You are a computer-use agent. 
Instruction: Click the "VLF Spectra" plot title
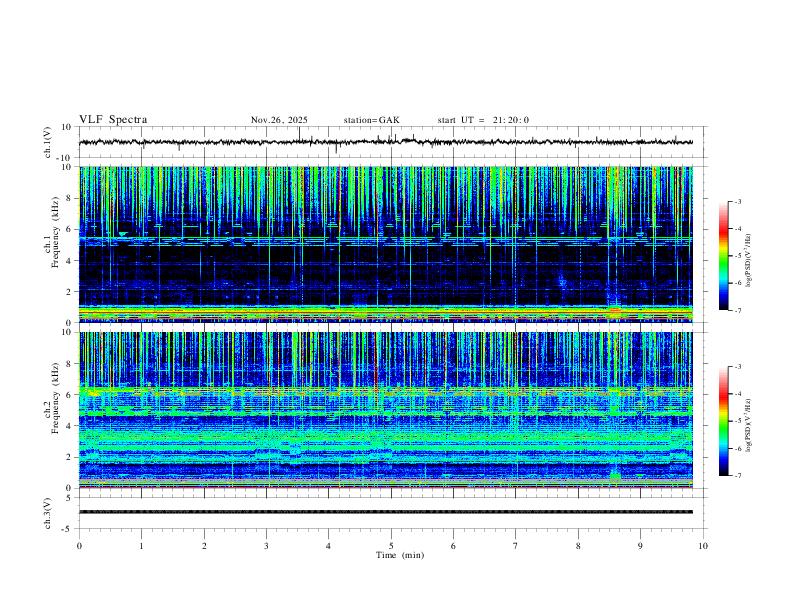(x=113, y=120)
